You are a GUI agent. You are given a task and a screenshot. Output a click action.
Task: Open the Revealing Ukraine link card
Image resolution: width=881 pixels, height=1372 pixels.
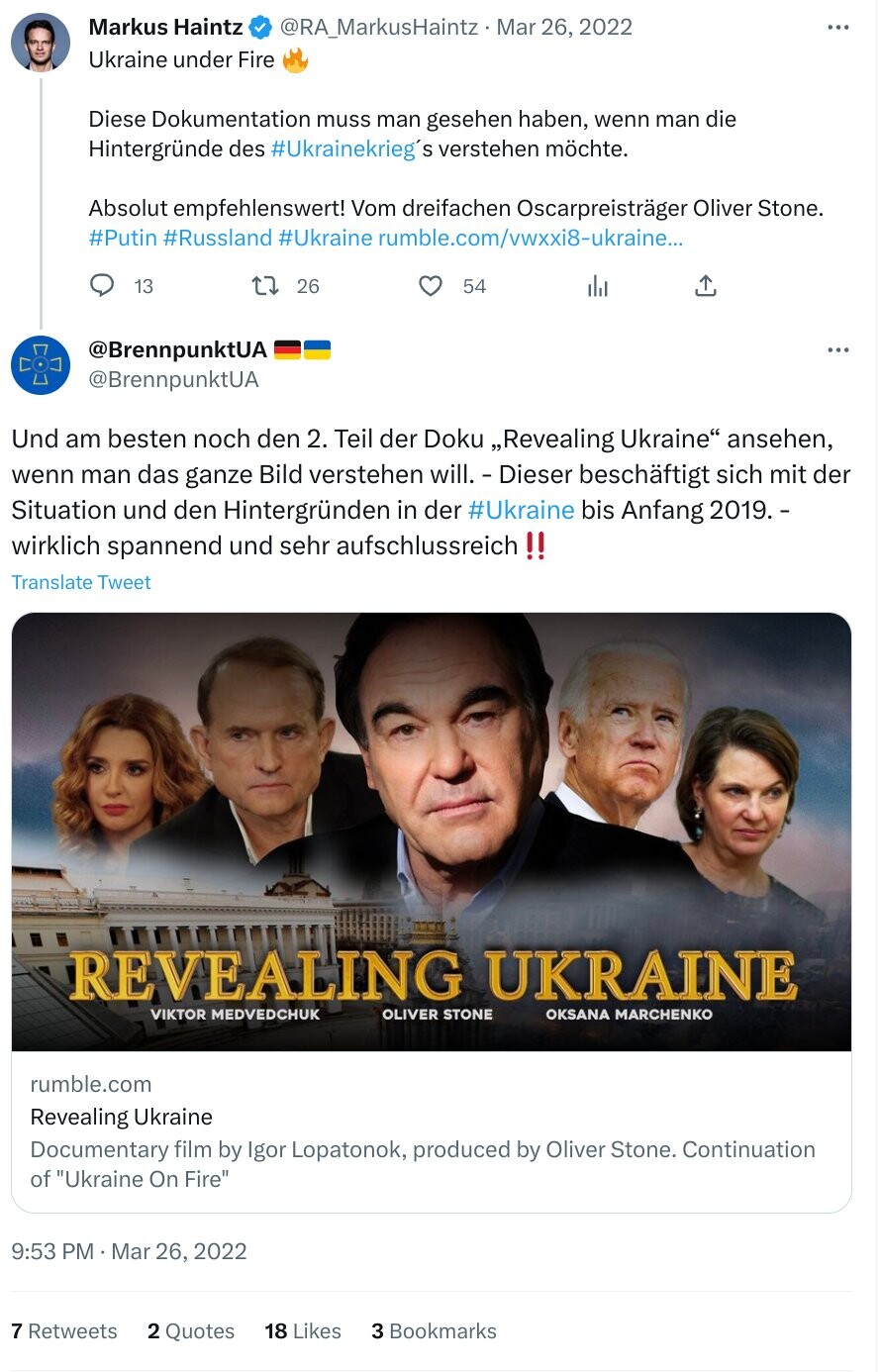point(431,891)
